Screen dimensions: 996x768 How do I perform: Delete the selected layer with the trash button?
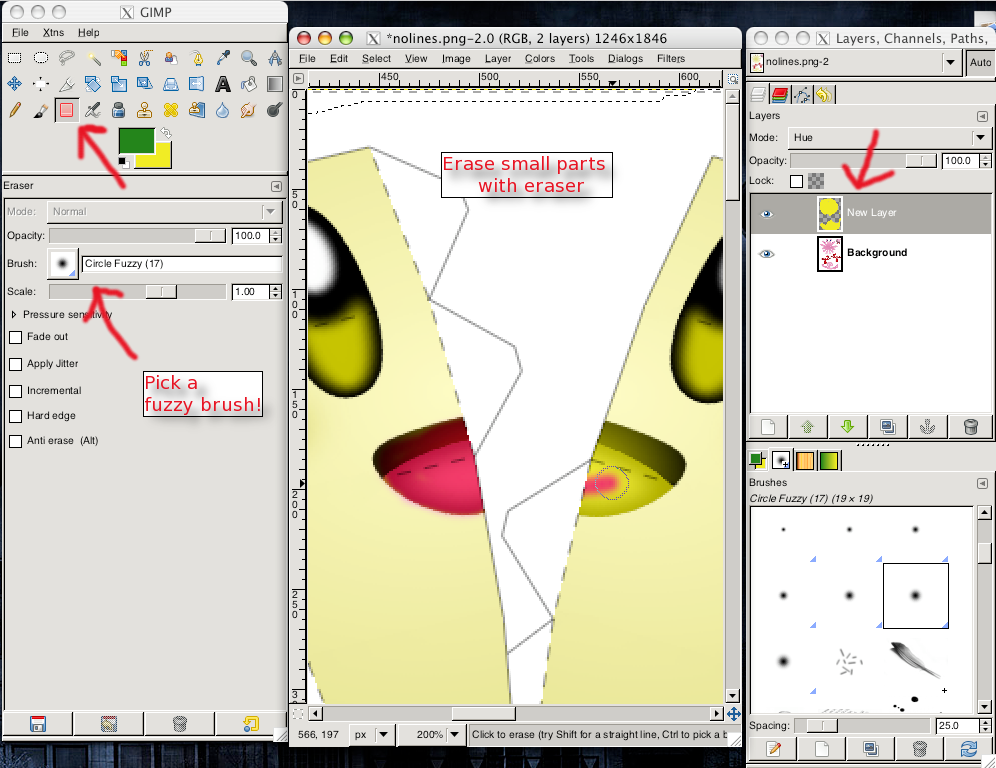970,426
